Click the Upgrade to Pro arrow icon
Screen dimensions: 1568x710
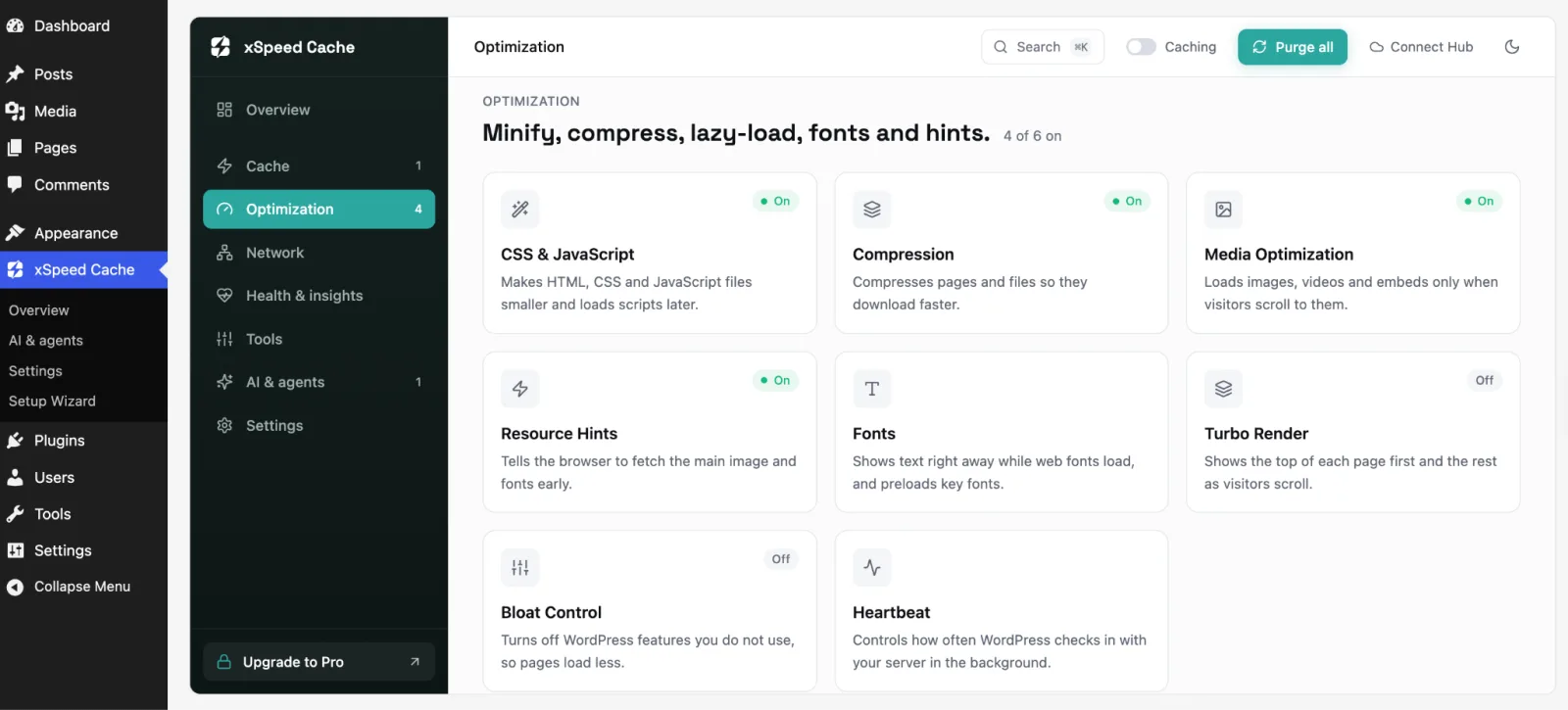(x=415, y=662)
